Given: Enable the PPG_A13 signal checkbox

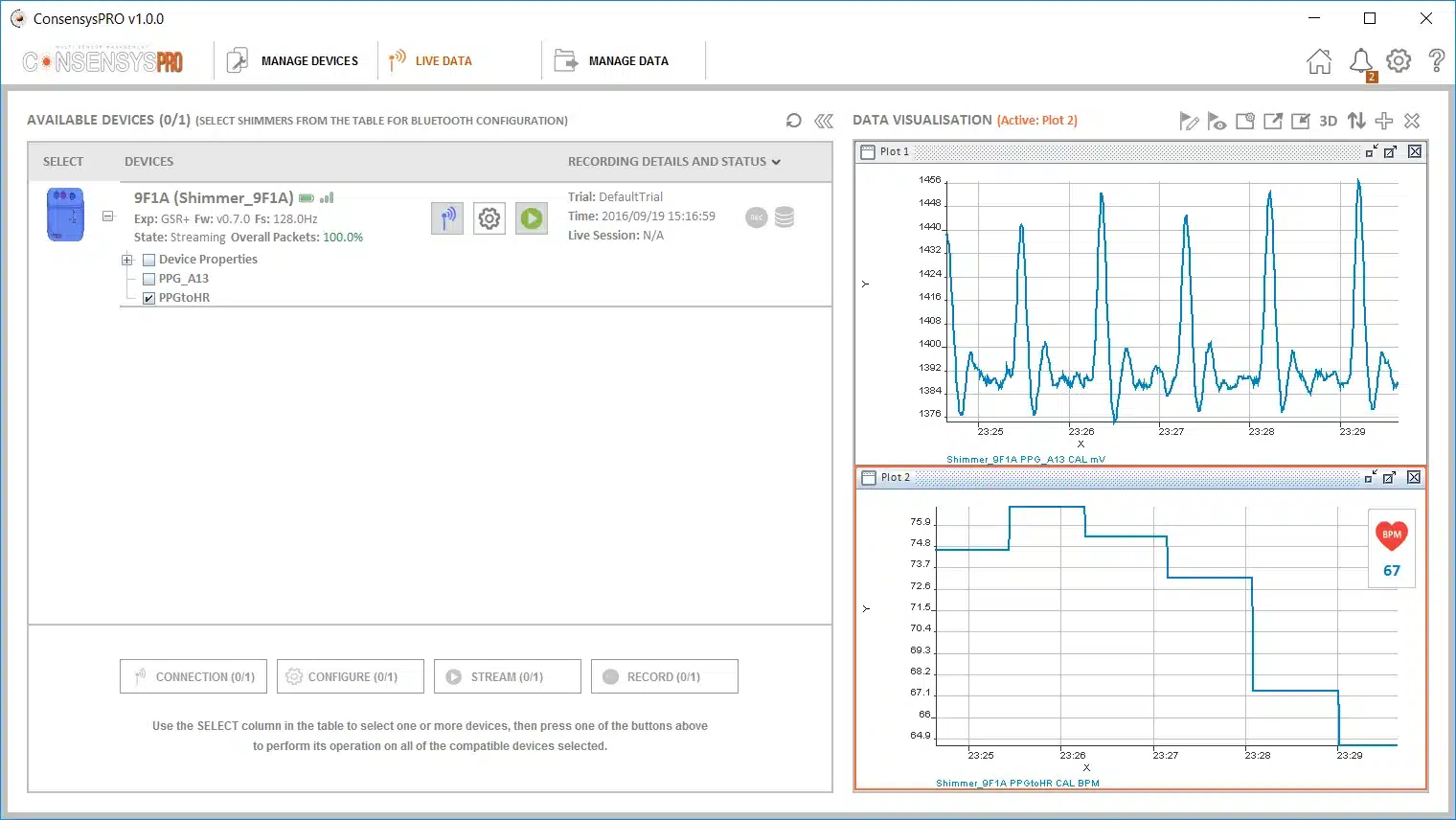Looking at the screenshot, I should click(x=148, y=279).
